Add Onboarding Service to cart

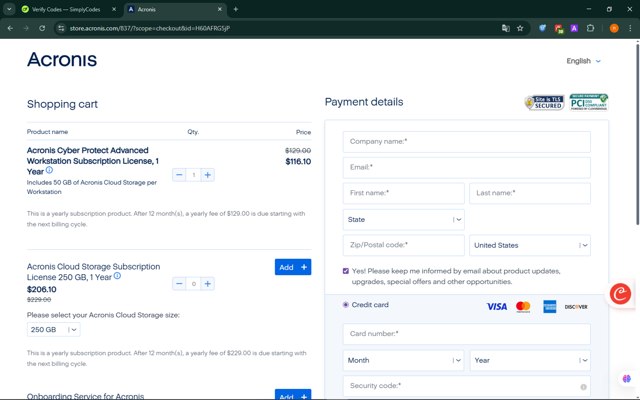pyautogui.click(x=293, y=394)
